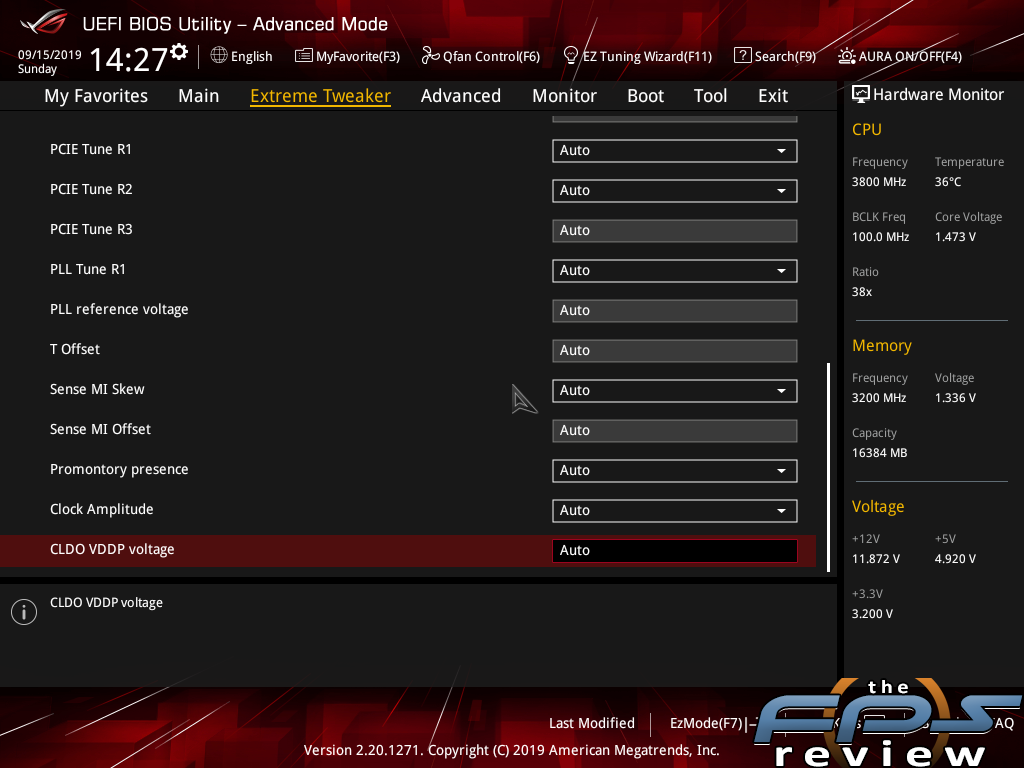Open the Exit tab

[773, 96]
